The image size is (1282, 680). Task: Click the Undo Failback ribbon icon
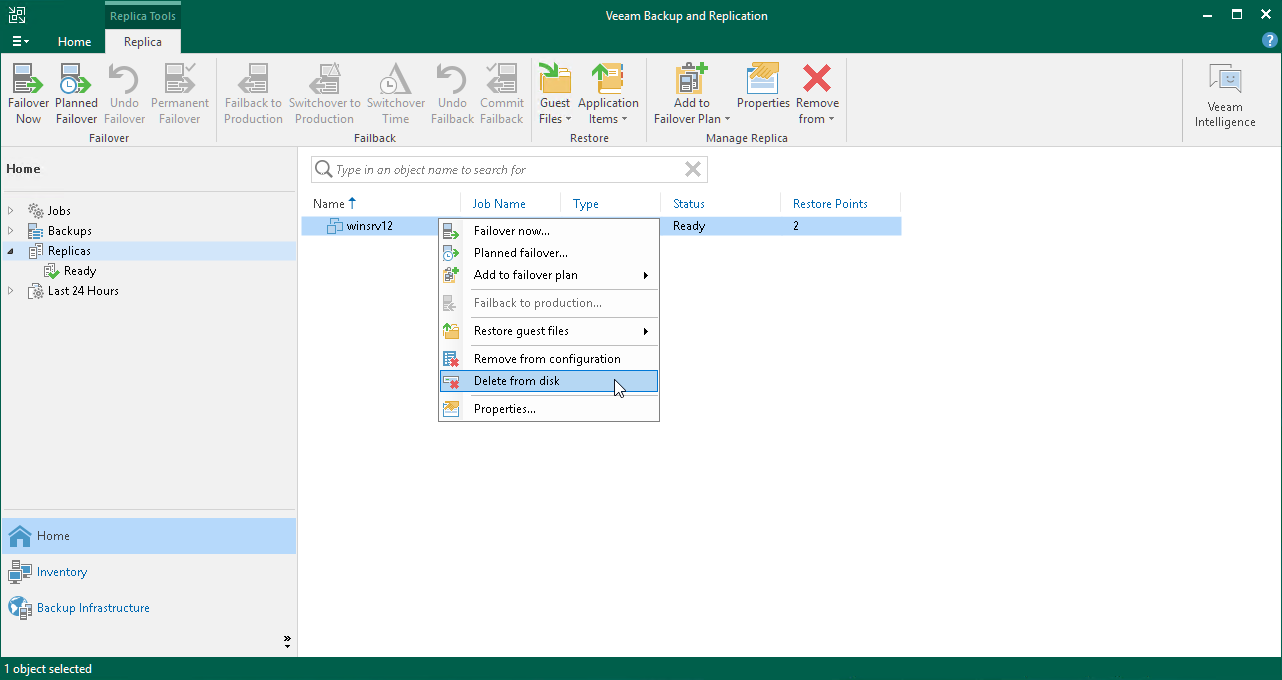[452, 94]
